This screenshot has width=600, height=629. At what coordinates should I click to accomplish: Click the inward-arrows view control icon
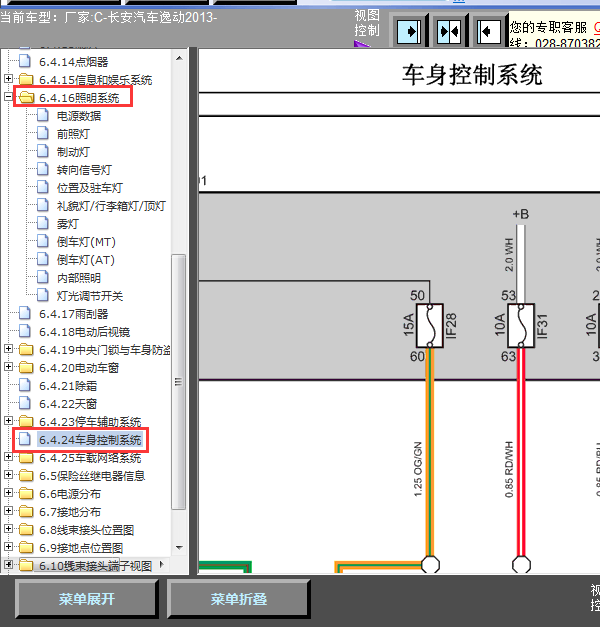click(x=449, y=31)
